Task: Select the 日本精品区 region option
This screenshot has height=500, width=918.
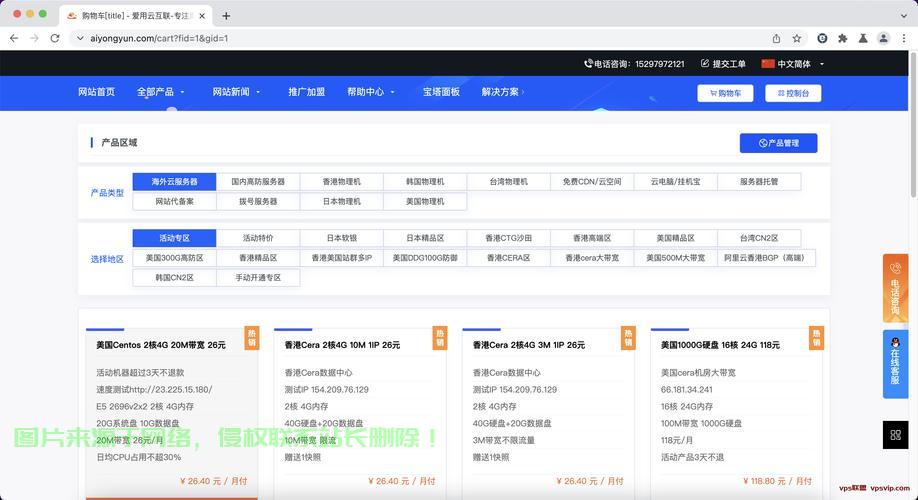Action: tap(425, 238)
